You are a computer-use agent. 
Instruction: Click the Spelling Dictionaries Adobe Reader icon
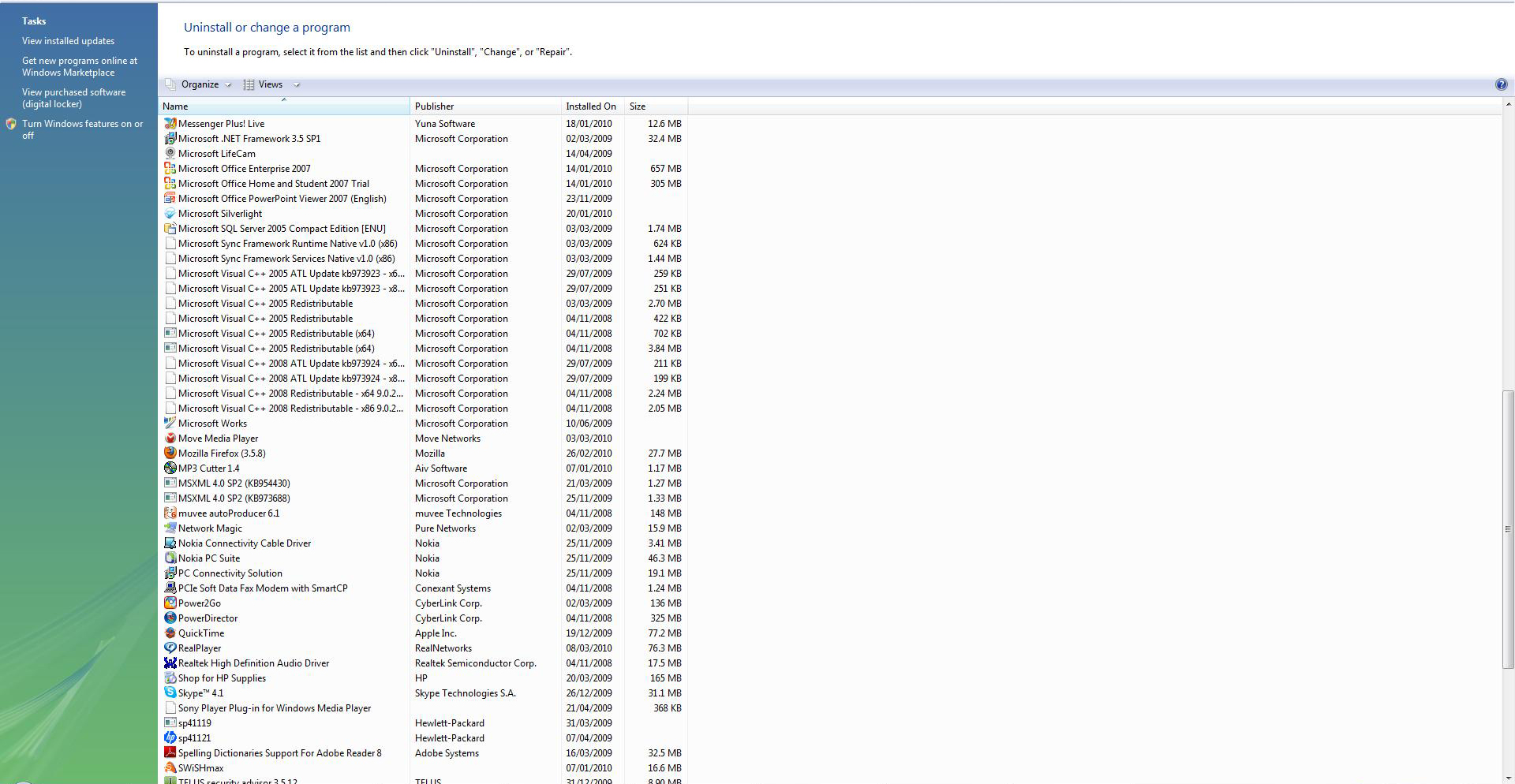pos(170,752)
